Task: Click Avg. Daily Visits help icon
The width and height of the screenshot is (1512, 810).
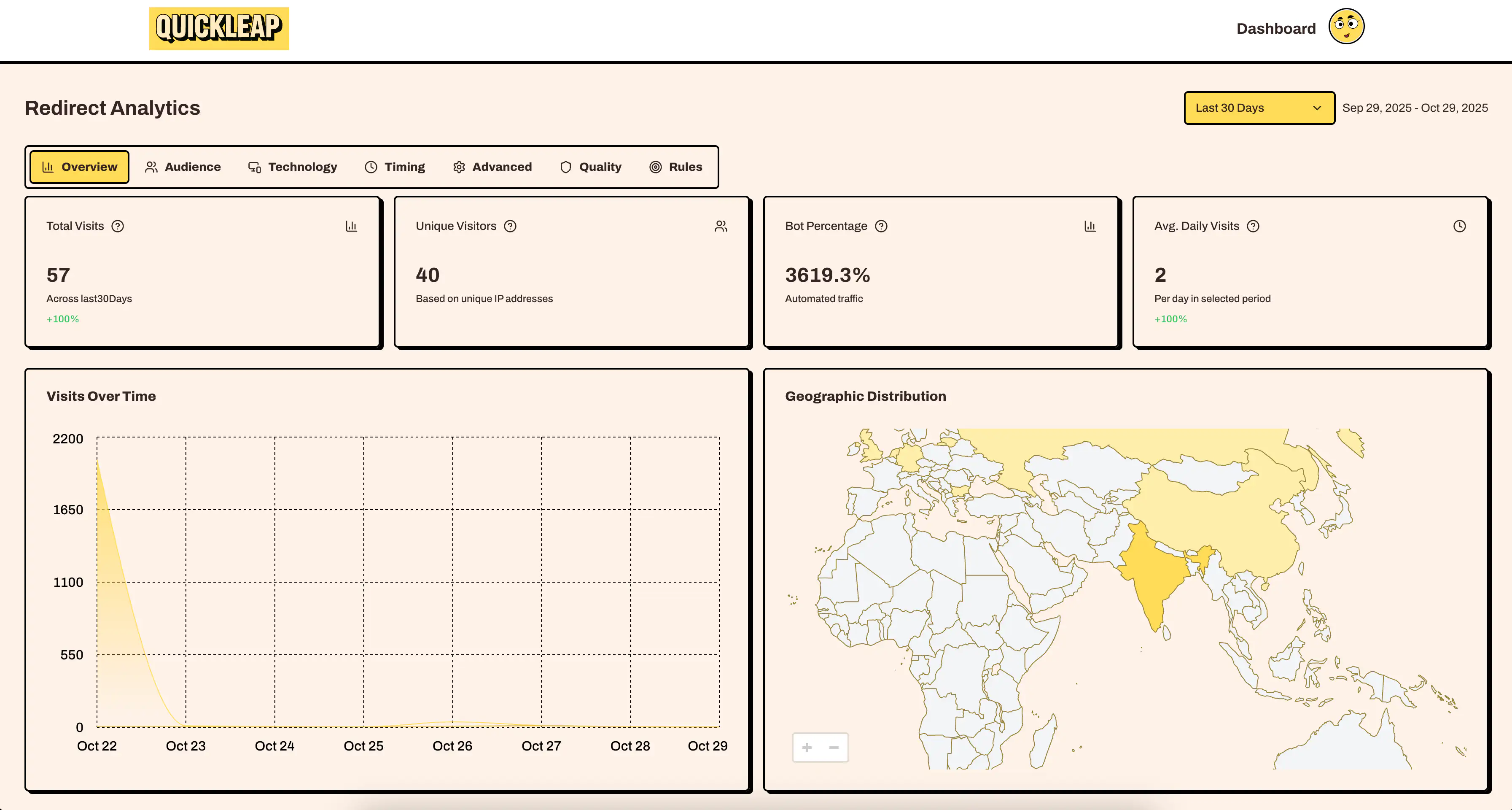Action: point(1253,226)
